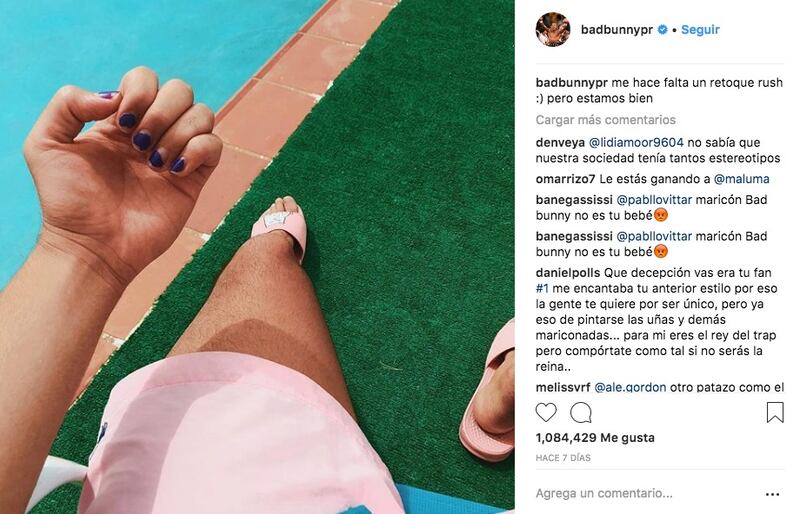This screenshot has height=514, width=800.
Task: Visit omarrizo7's commenter profile
Action: 565,179
